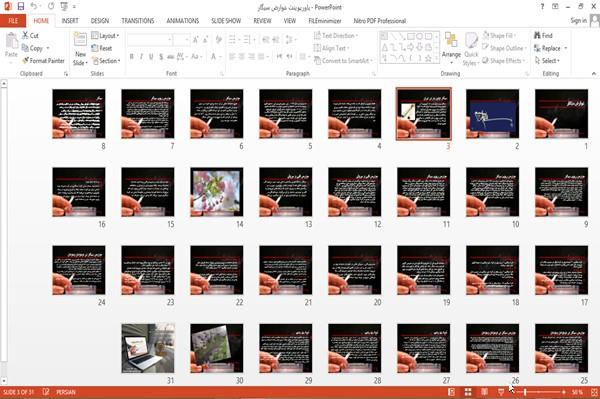The image size is (600, 399).
Task: Click the Ribbon Display Options icon
Action: pos(555,7)
